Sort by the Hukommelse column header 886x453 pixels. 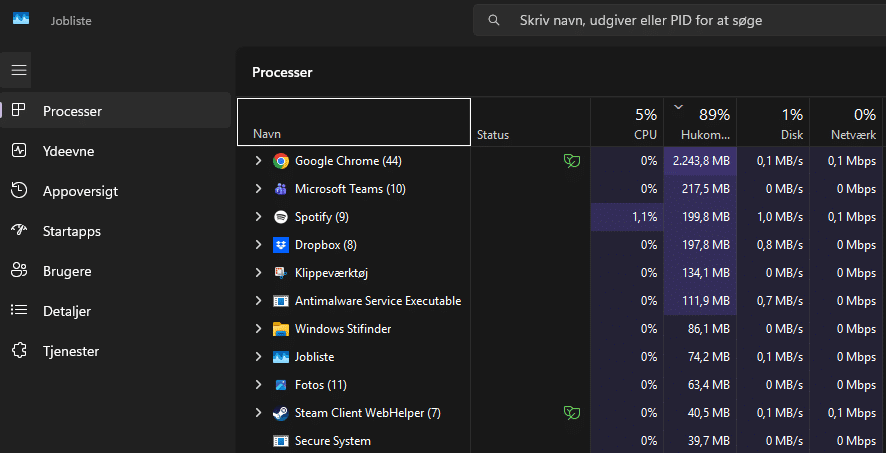tap(700, 122)
